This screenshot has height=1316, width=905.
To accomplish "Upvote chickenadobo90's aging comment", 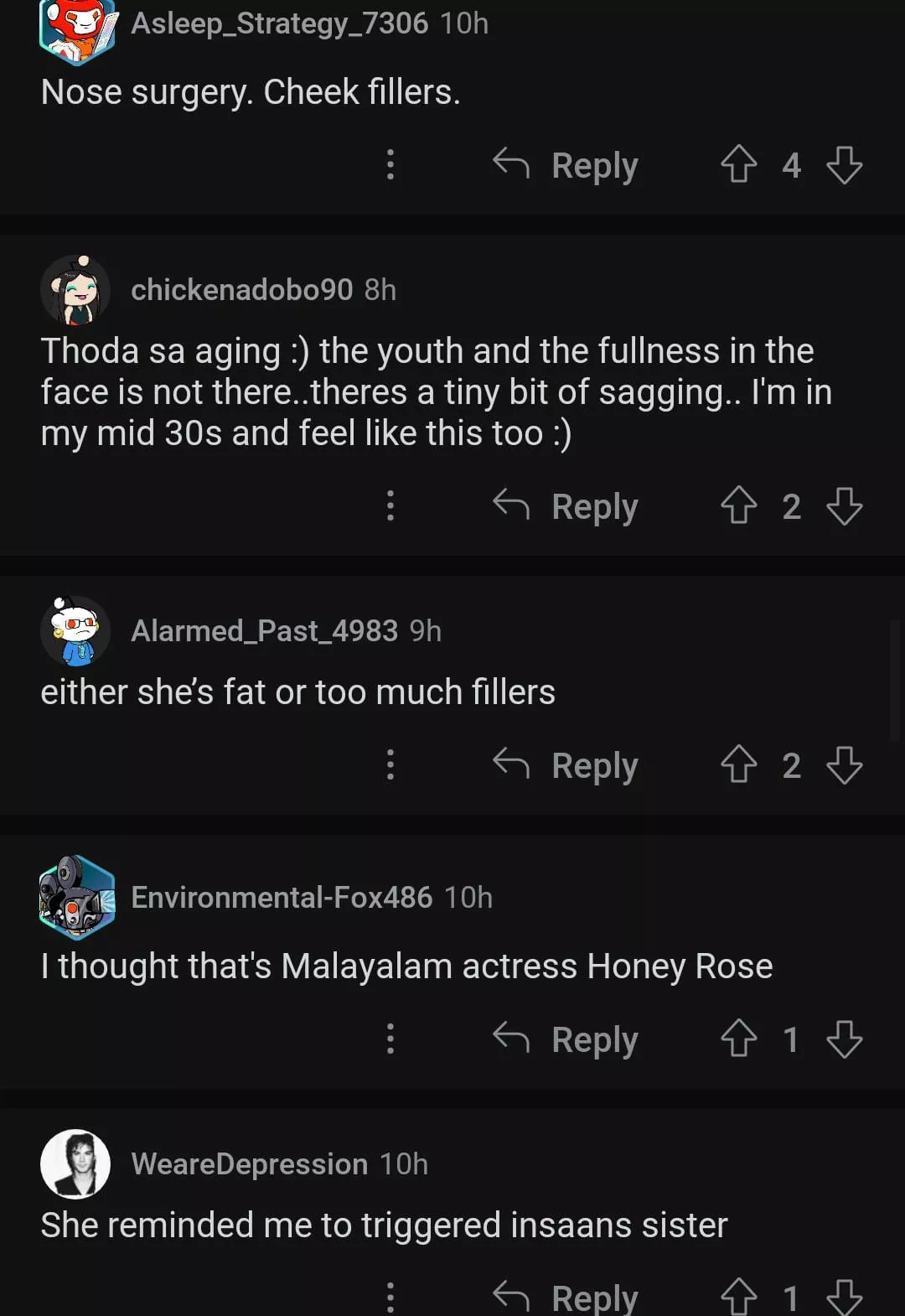I will click(x=738, y=505).
